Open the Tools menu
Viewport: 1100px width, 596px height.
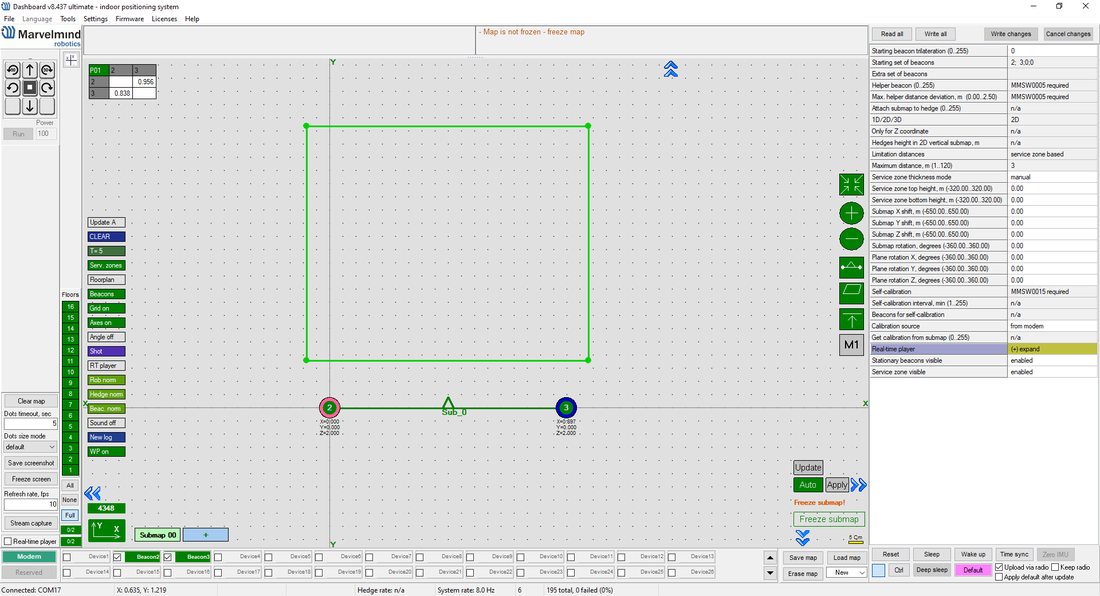click(x=67, y=19)
